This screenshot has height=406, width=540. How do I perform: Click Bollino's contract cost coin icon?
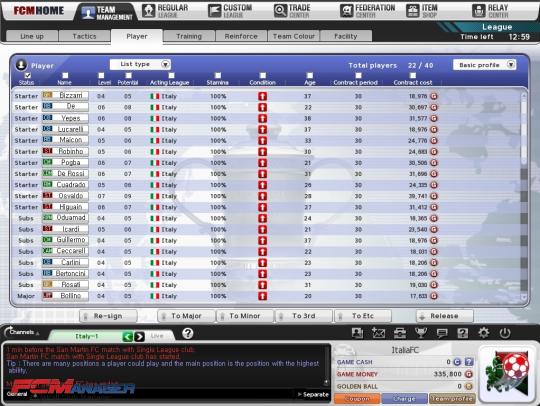pyautogui.click(x=434, y=296)
